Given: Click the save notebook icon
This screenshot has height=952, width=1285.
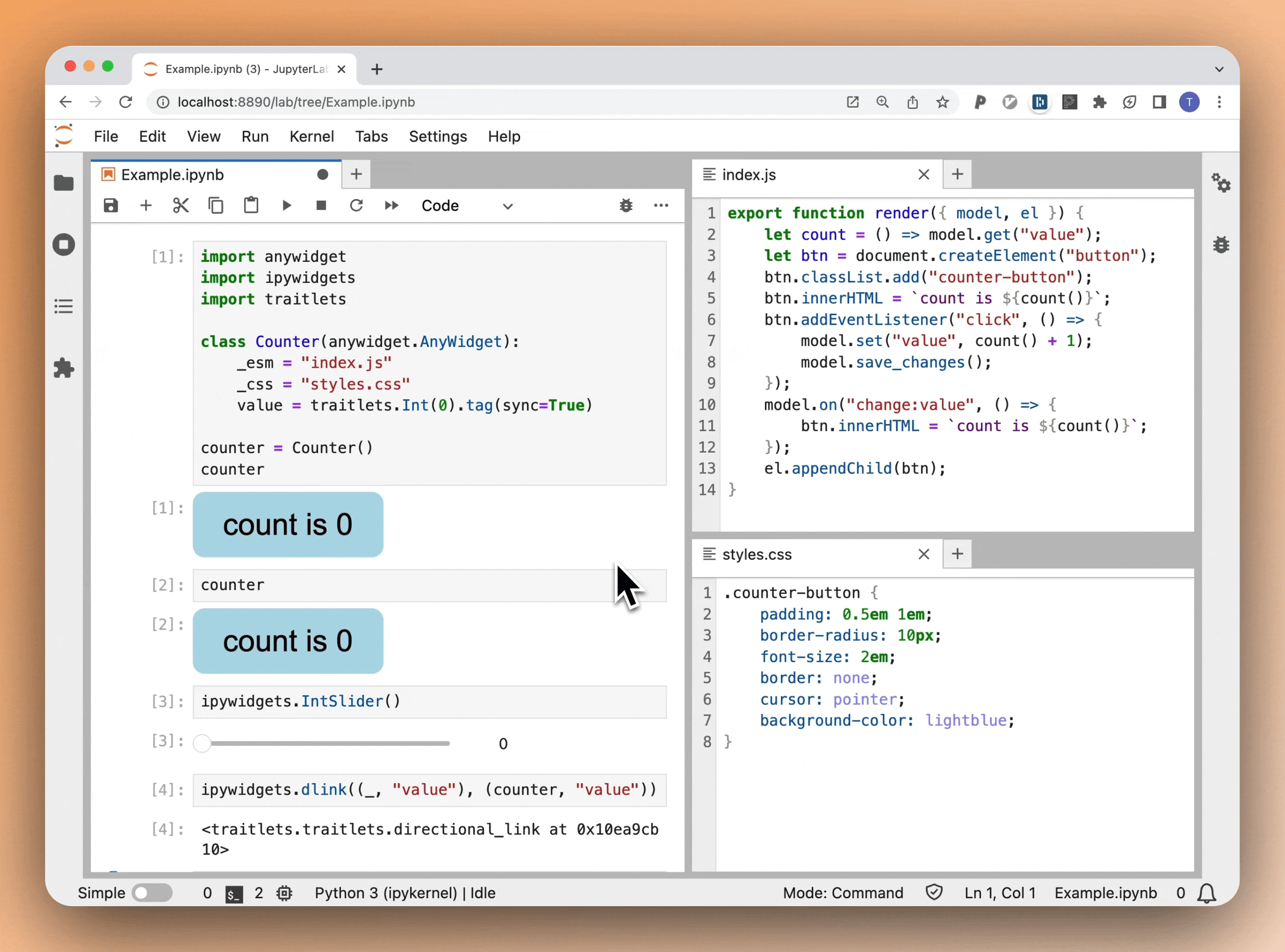Looking at the screenshot, I should (111, 206).
